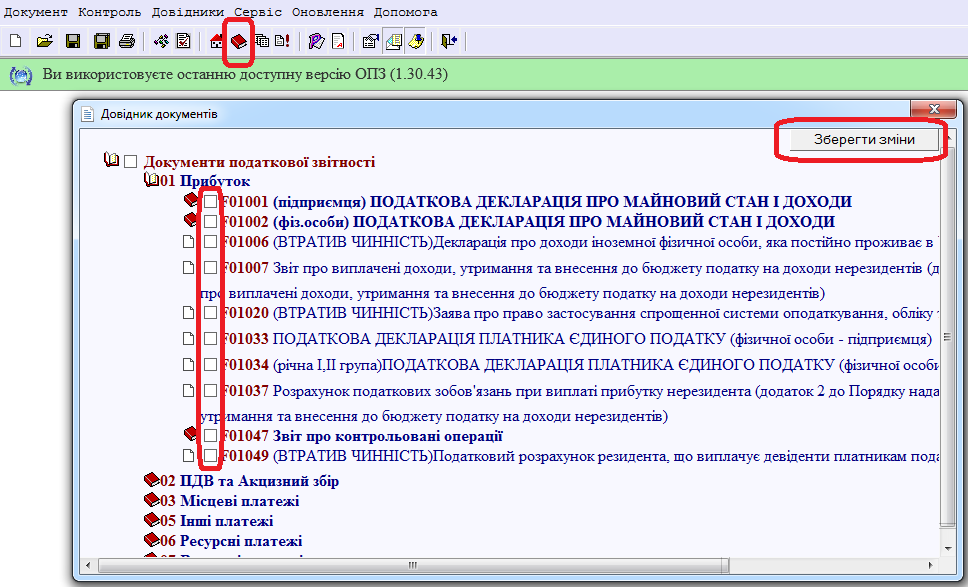Open the document directory red book icon

coord(239,41)
